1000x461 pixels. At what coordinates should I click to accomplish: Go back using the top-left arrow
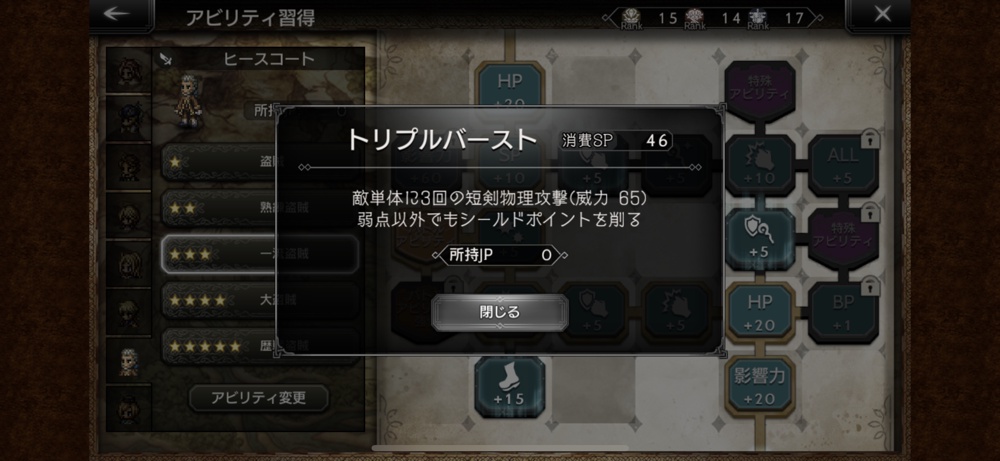[x=120, y=15]
